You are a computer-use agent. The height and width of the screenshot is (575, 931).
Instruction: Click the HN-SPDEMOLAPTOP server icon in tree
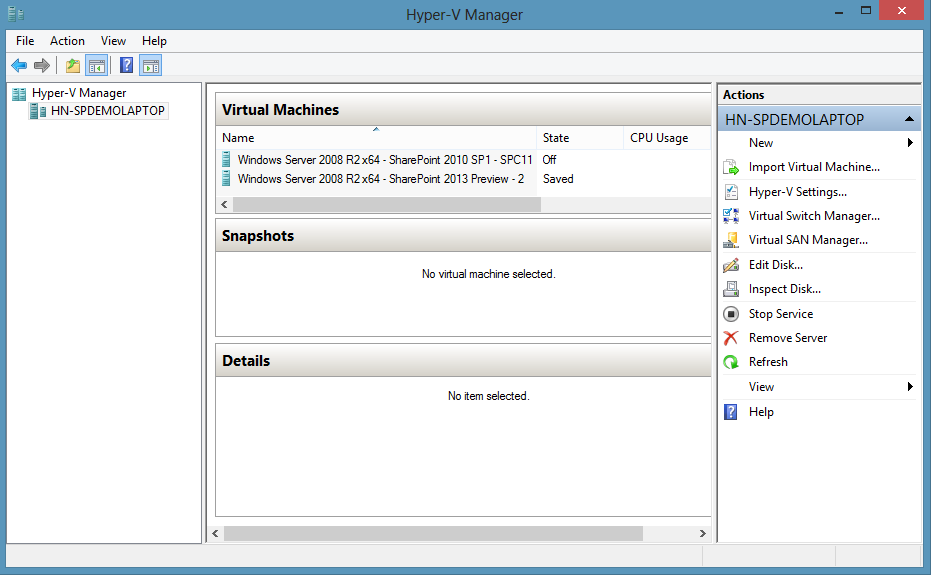click(38, 111)
